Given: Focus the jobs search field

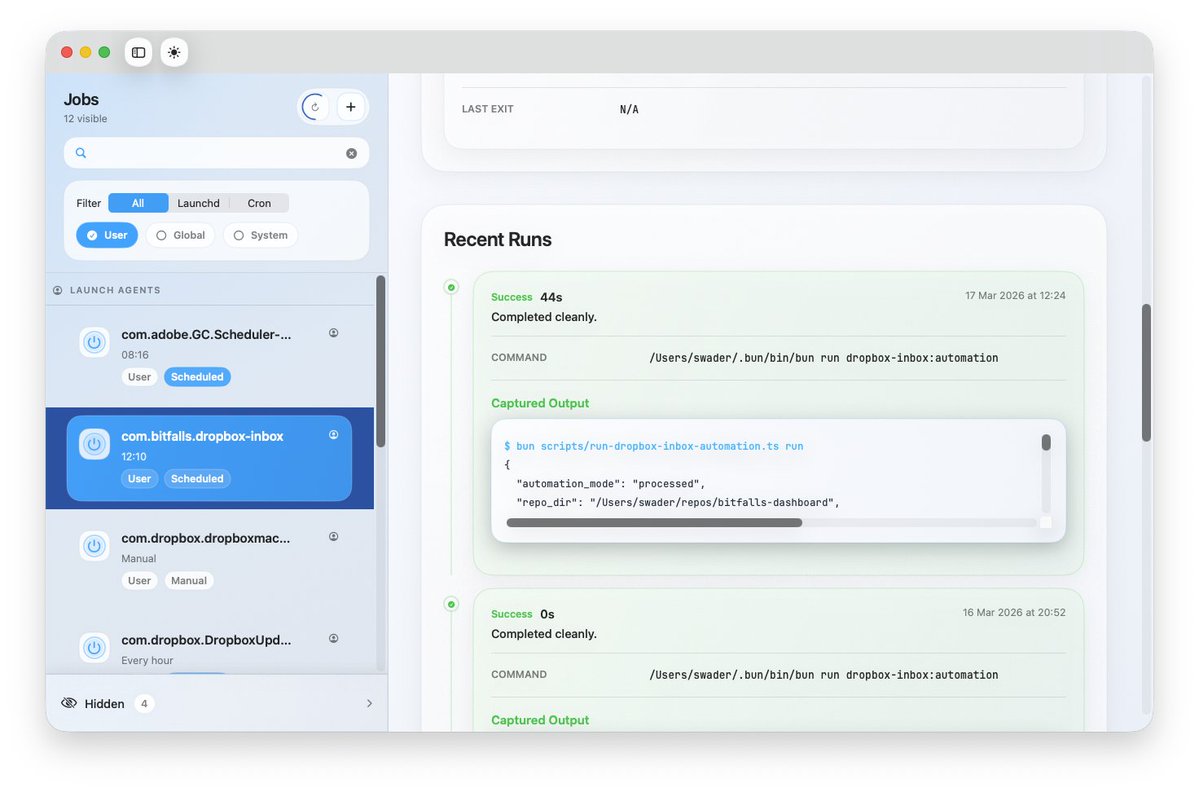Looking at the screenshot, I should pyautogui.click(x=216, y=153).
